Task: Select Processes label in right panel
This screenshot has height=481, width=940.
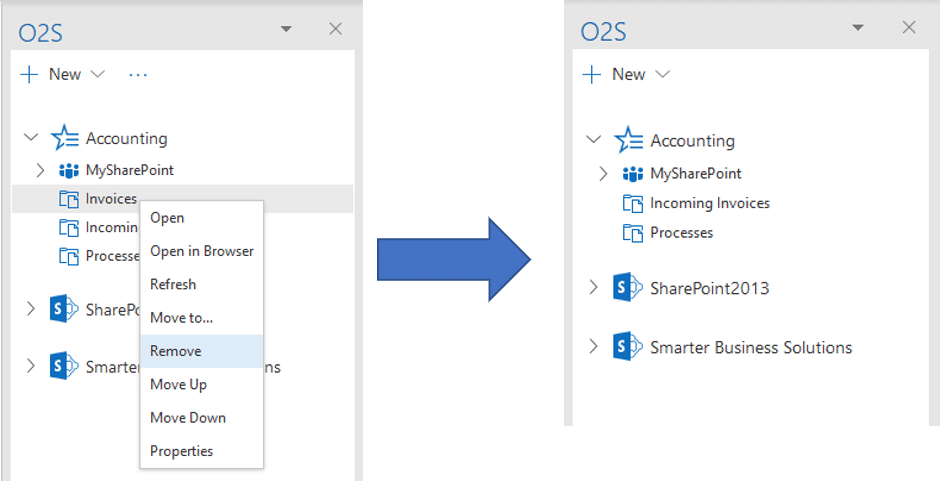Action: 682,233
